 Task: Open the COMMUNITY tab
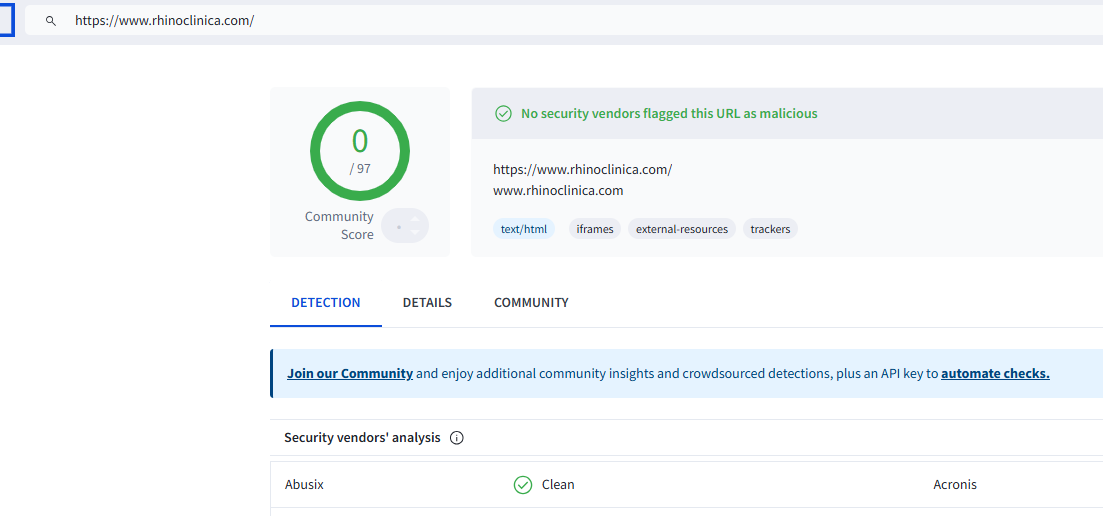(x=531, y=302)
